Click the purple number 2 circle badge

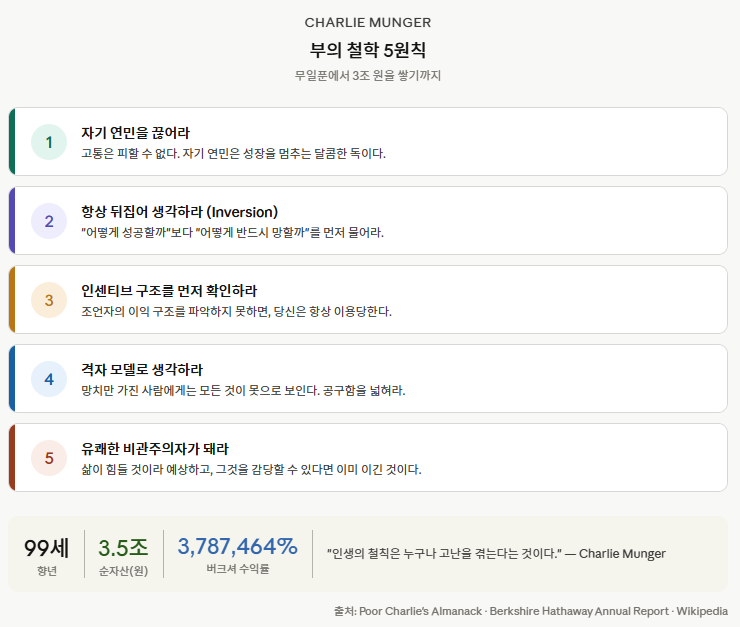pos(48,221)
